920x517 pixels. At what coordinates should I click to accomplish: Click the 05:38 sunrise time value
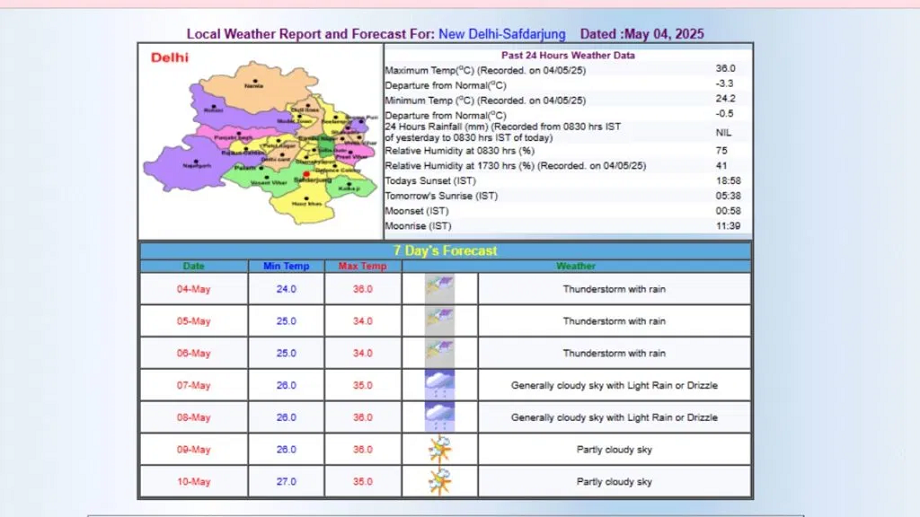728,196
